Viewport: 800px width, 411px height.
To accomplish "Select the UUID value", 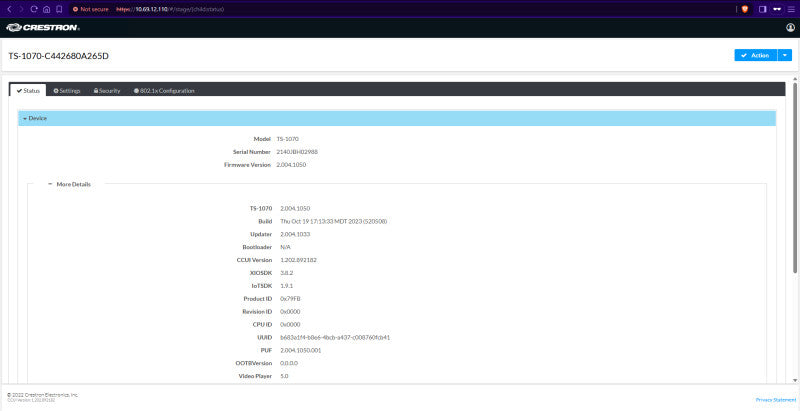I will [335, 338].
